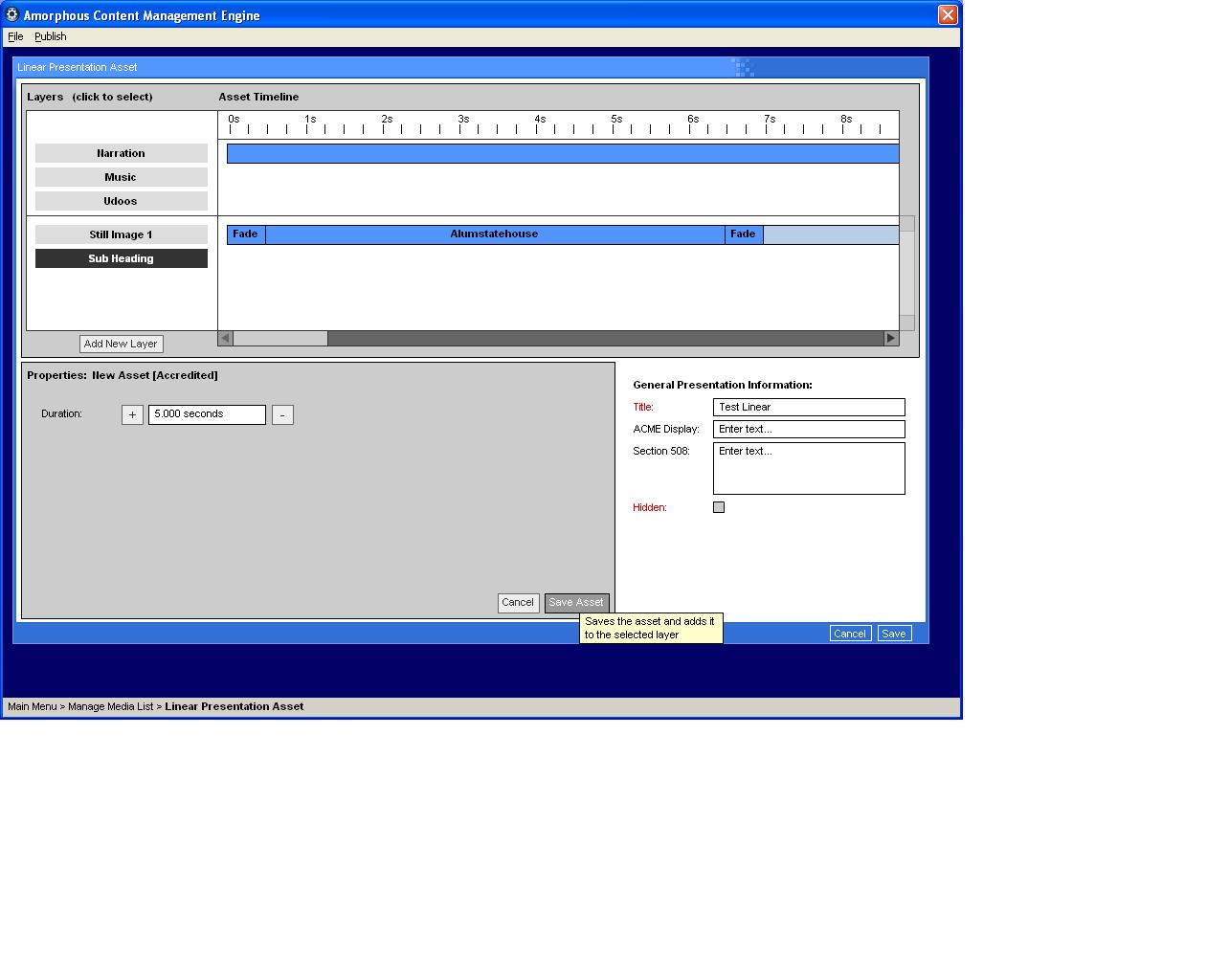
Task: Open the Publish menu
Action: [51, 36]
